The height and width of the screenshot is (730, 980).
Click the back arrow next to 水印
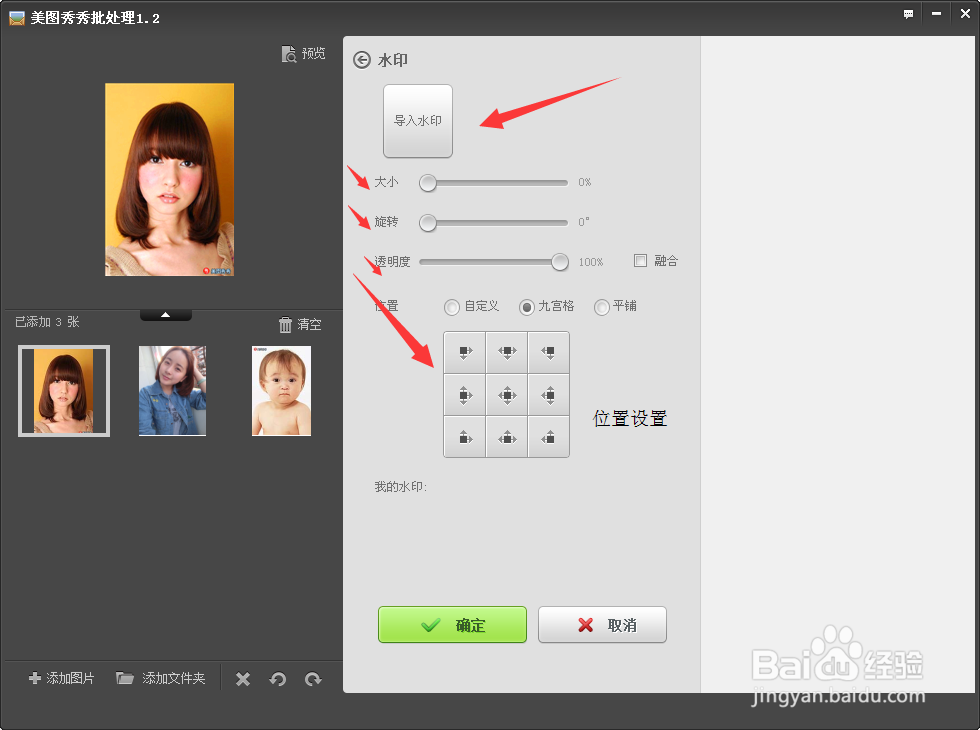(x=361, y=60)
